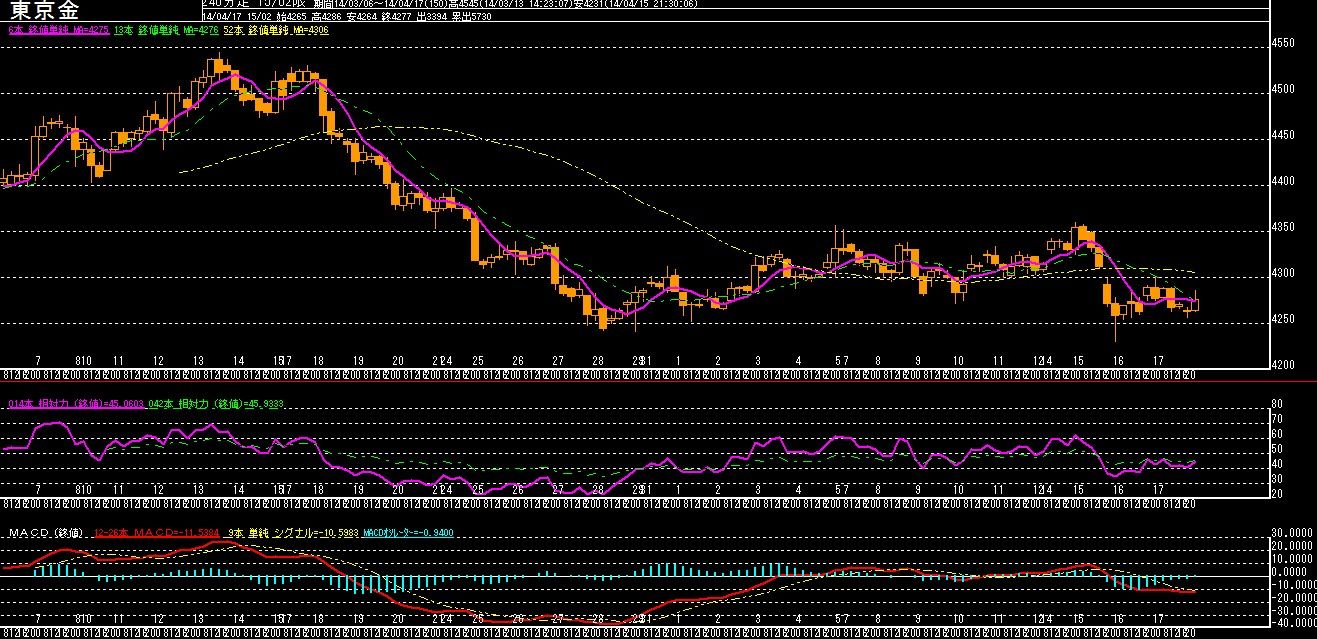Viewport: 1317px width, 639px height.
Task: Click date label 28 on price chart
Action: (597, 360)
